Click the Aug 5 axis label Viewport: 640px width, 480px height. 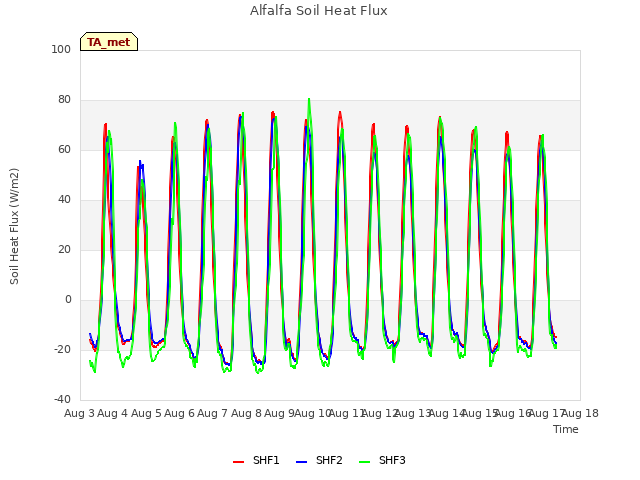[146, 413]
